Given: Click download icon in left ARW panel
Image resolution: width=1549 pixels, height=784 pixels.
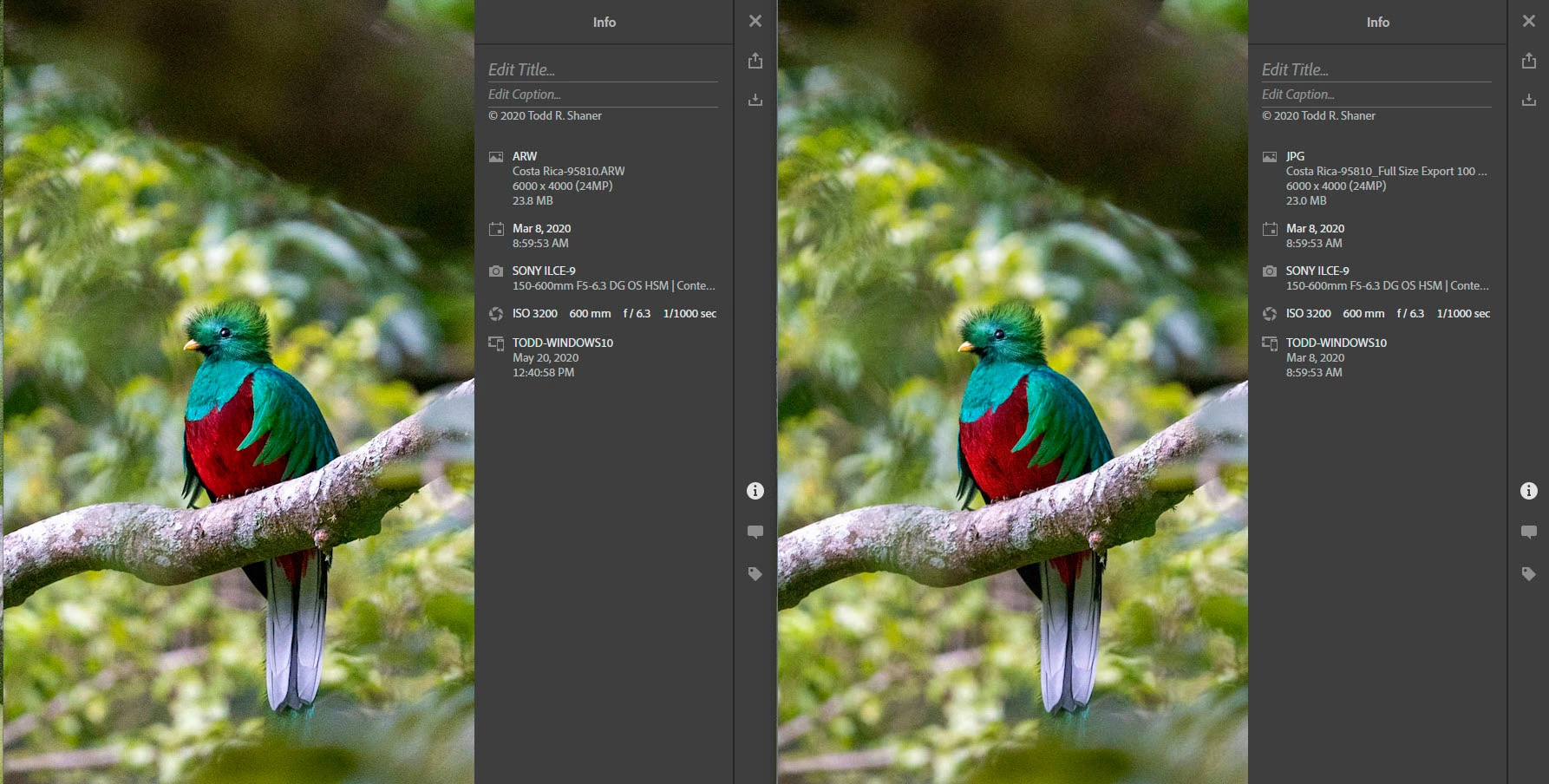Looking at the screenshot, I should 755,100.
